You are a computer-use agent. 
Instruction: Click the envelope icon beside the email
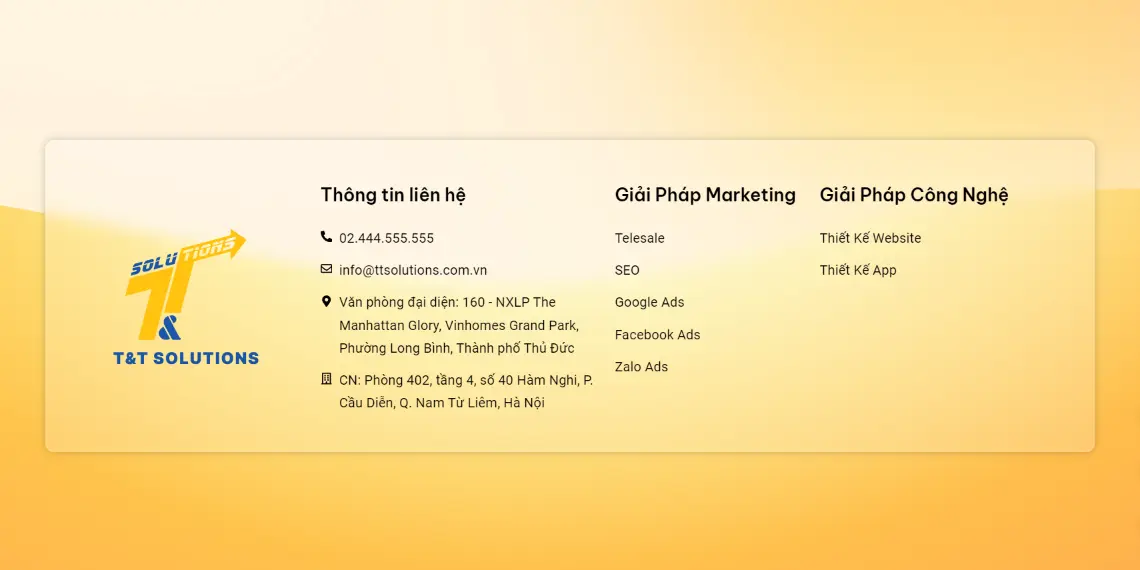click(326, 269)
